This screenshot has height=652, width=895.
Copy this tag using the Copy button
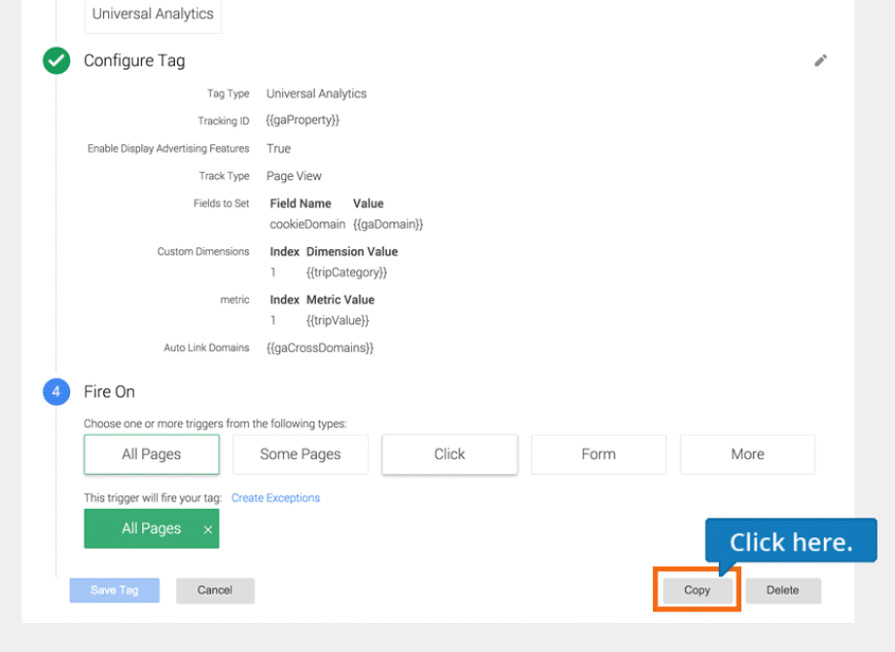click(x=697, y=590)
